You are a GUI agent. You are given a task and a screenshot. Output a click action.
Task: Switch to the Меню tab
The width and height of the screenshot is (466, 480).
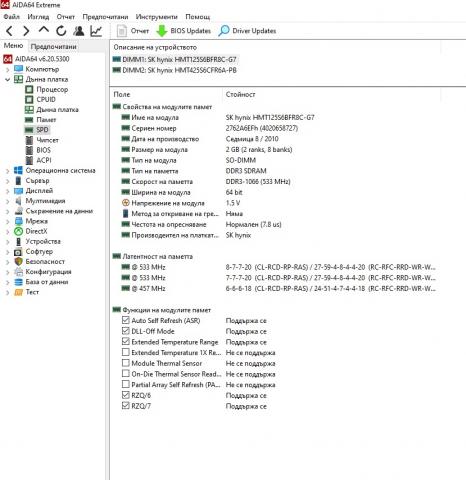14,46
